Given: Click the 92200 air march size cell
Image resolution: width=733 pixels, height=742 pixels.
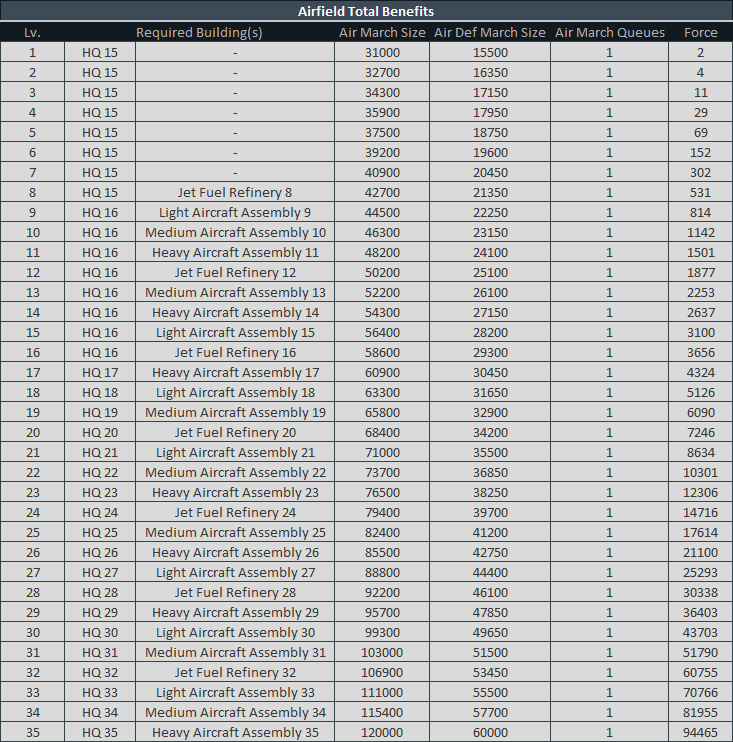Looking at the screenshot, I should 382,592.
